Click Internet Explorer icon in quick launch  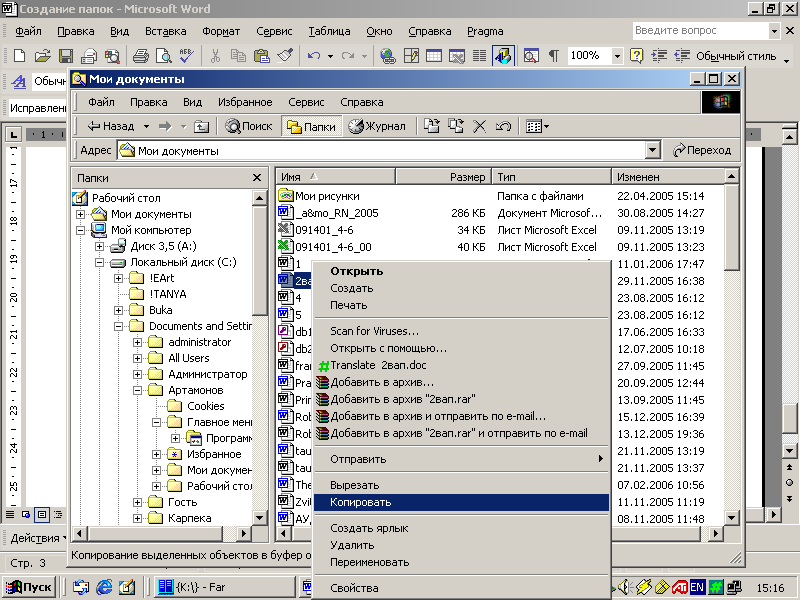coord(104,587)
